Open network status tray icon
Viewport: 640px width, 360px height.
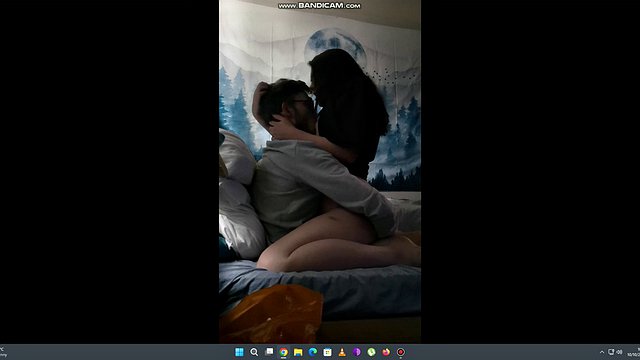[611, 352]
